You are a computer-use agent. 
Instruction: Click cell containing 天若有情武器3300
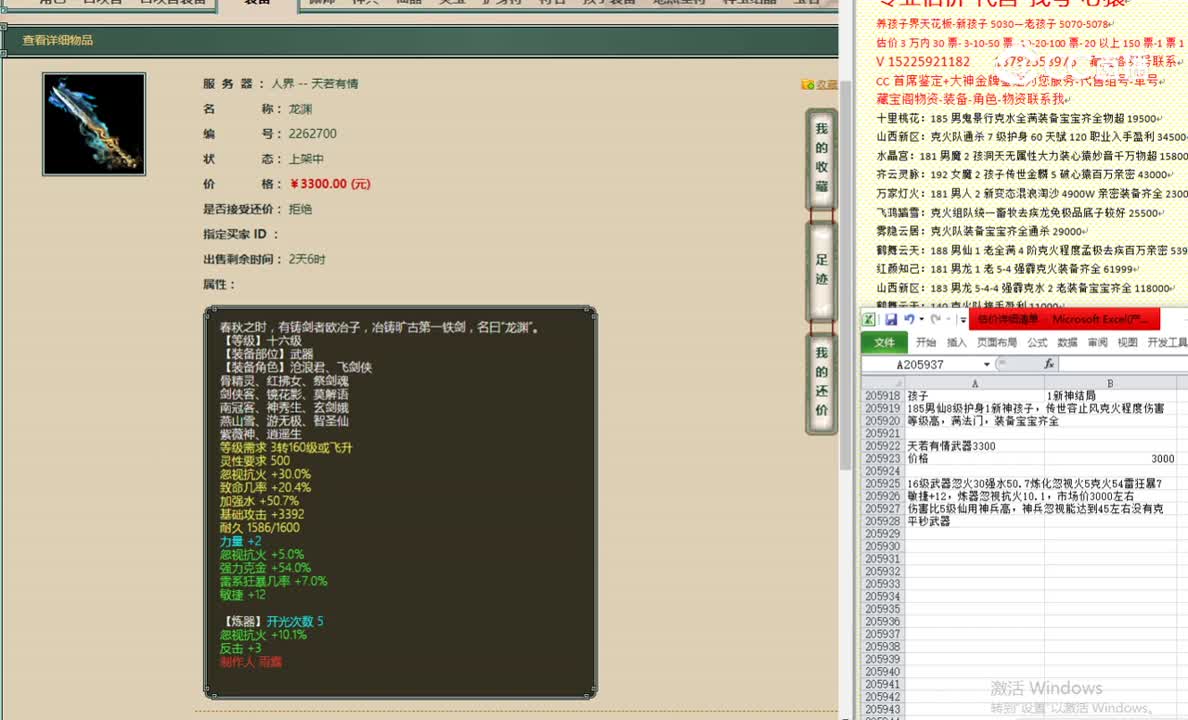pyautogui.click(x=974, y=446)
